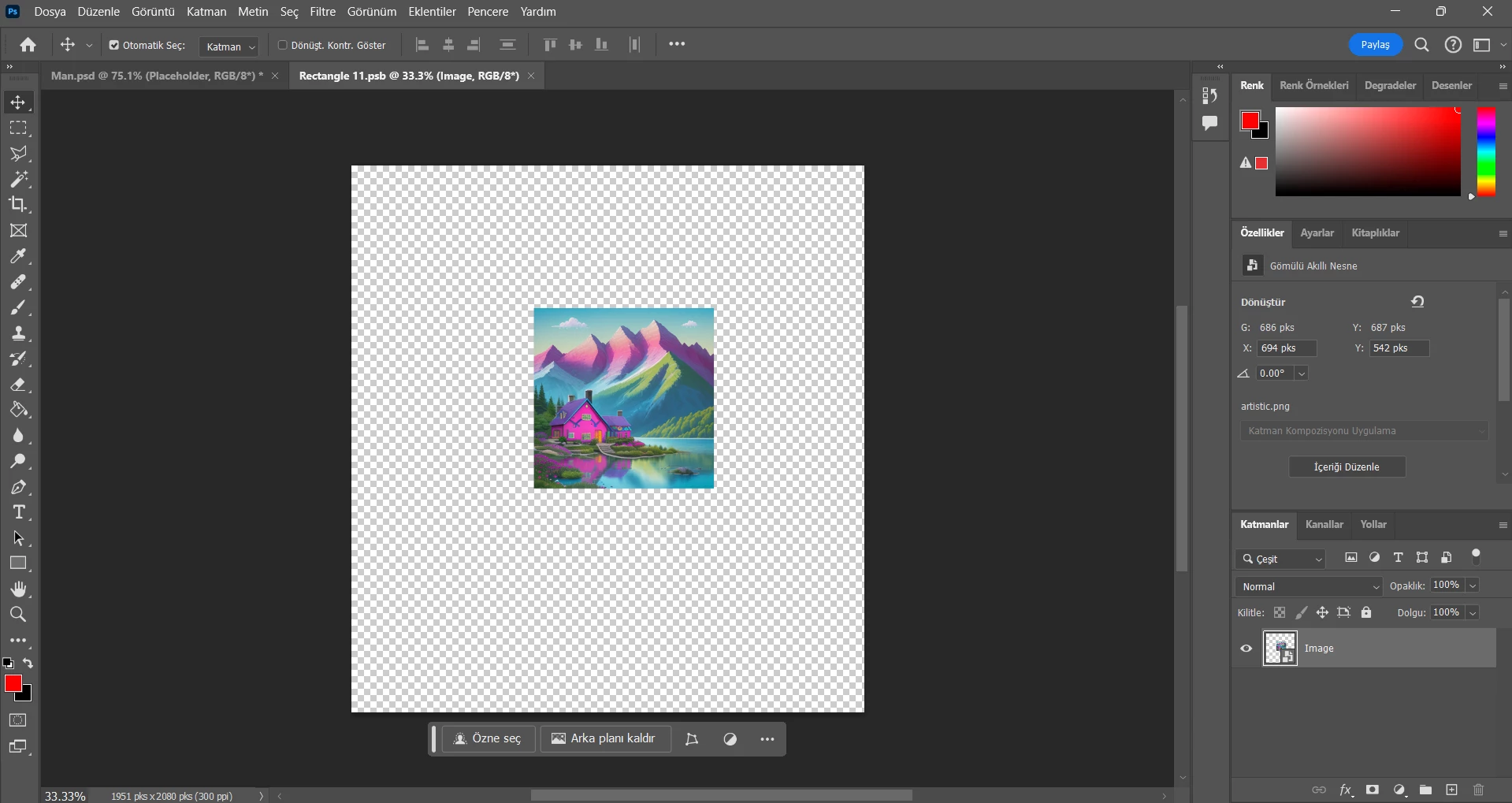Viewport: 1512px width, 803px height.
Task: Open the Çeşit layer filter dropdown
Action: point(1281,559)
